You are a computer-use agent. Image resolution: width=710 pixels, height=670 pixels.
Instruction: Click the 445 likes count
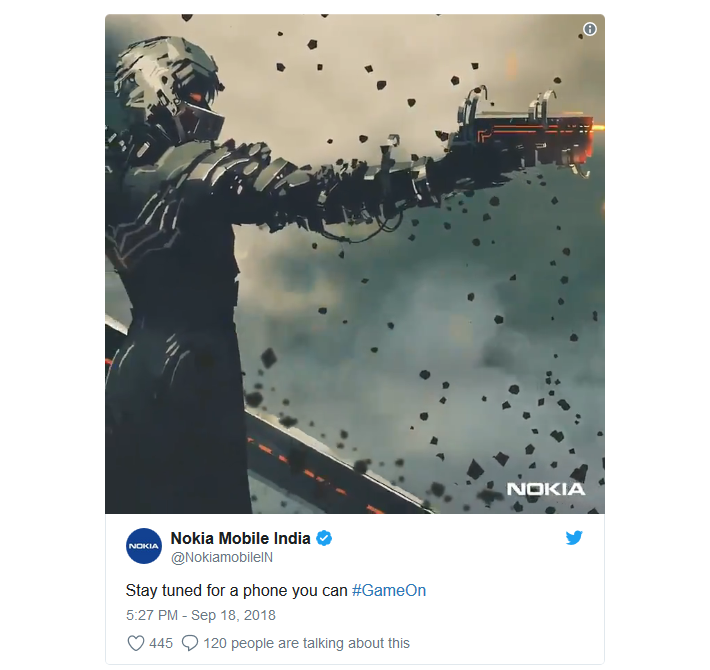point(161,643)
